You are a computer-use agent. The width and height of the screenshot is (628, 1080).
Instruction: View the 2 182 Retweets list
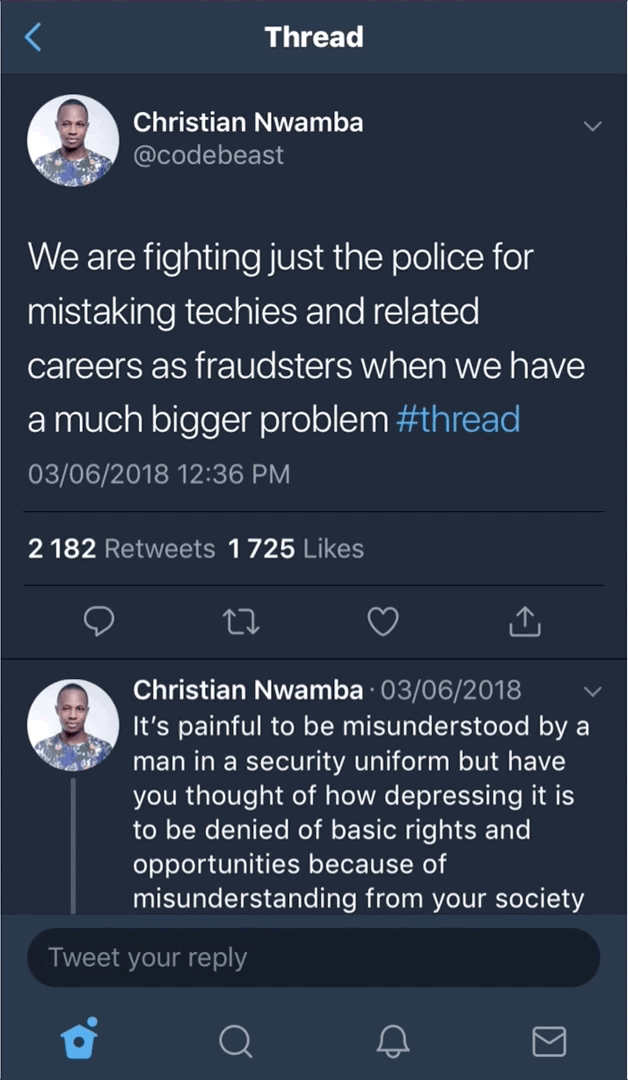[x=121, y=549]
